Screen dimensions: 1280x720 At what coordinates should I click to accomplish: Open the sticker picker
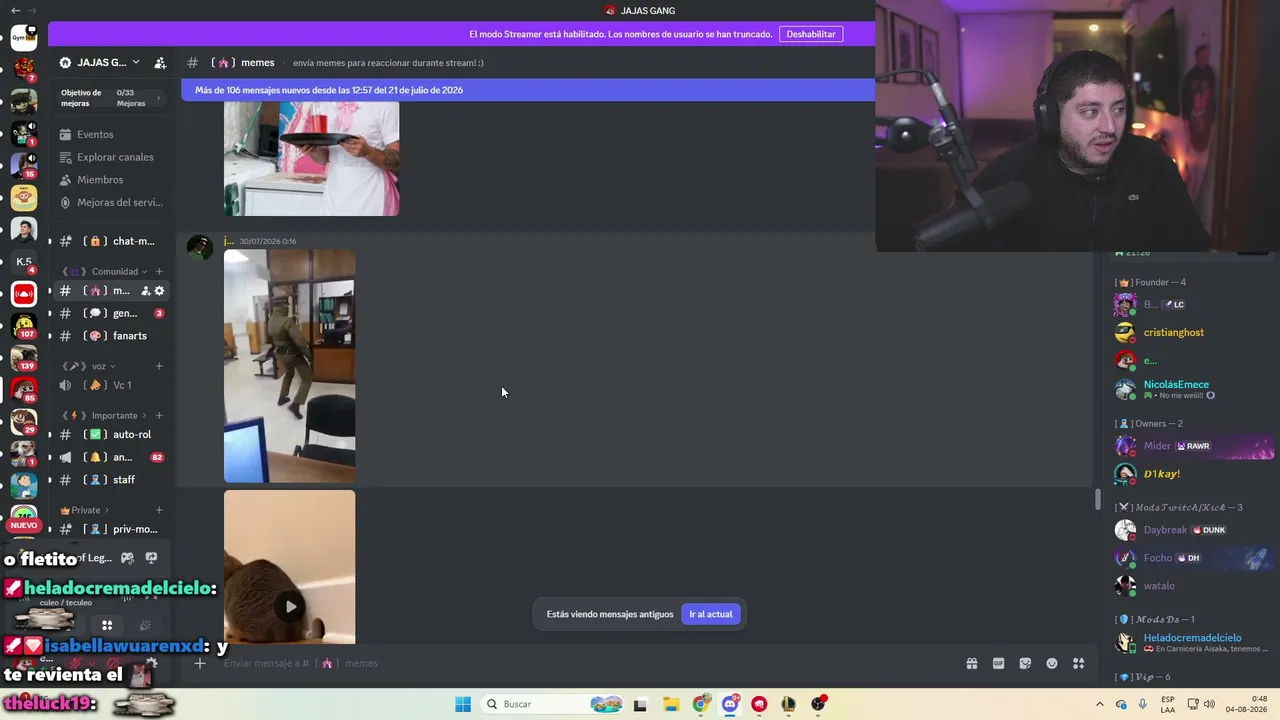pos(1025,663)
